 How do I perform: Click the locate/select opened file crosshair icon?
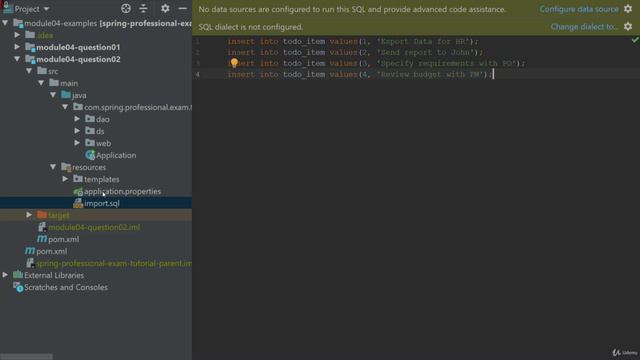(x=126, y=8)
